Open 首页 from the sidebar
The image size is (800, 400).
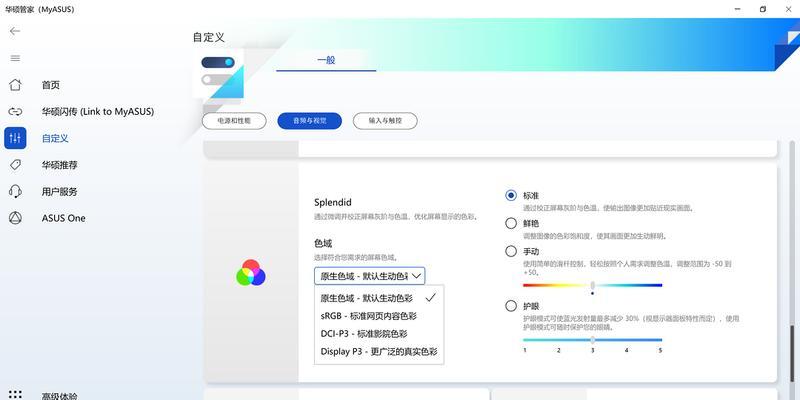coord(51,85)
